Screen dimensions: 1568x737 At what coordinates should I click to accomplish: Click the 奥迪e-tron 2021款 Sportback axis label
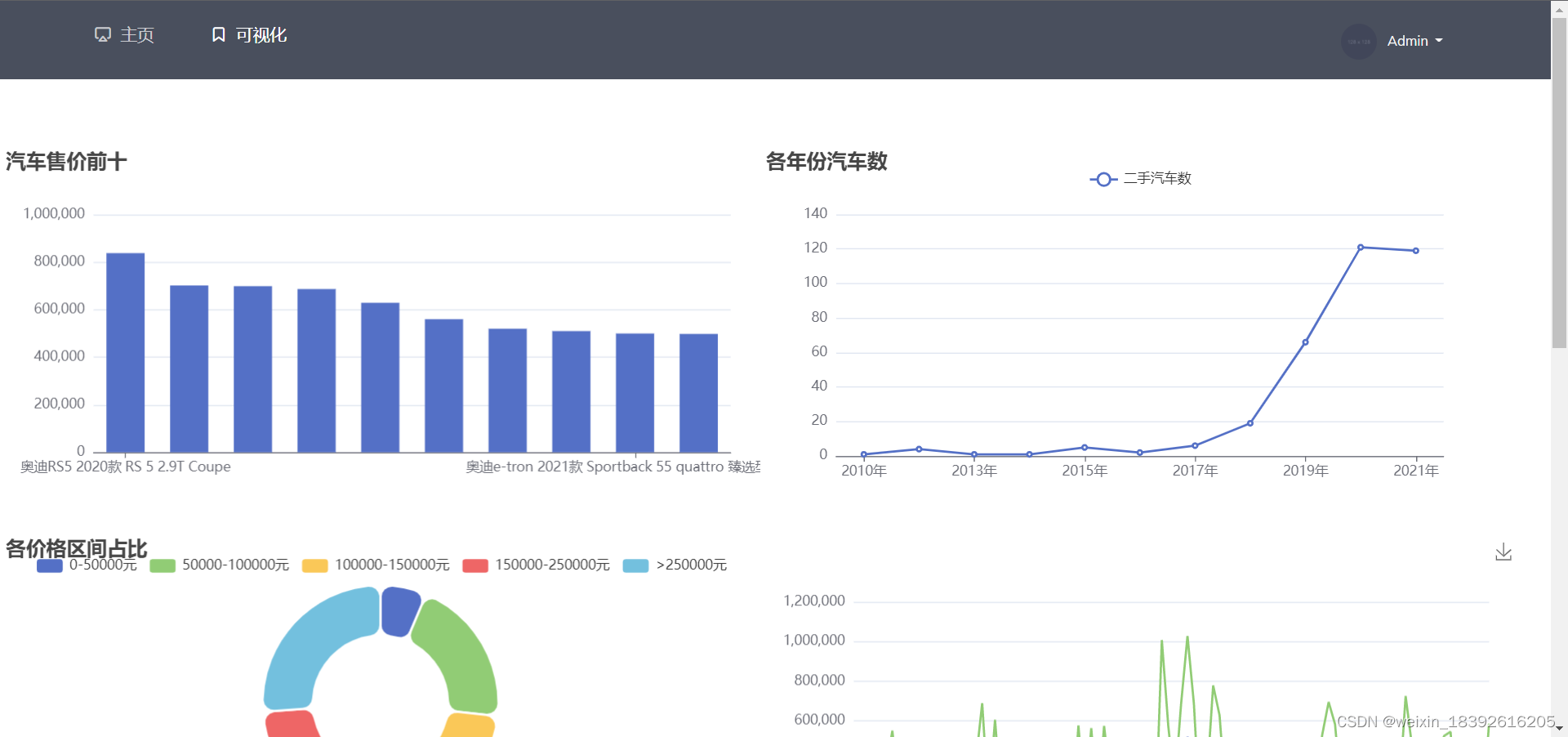pyautogui.click(x=612, y=467)
